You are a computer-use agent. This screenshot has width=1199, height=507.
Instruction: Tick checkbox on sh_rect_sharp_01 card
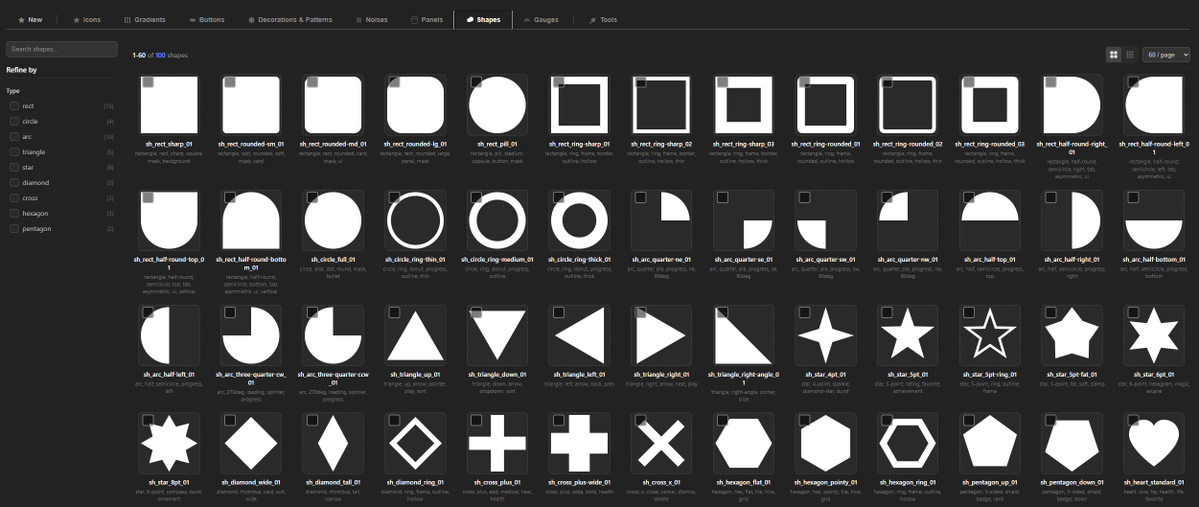pyautogui.click(x=148, y=82)
